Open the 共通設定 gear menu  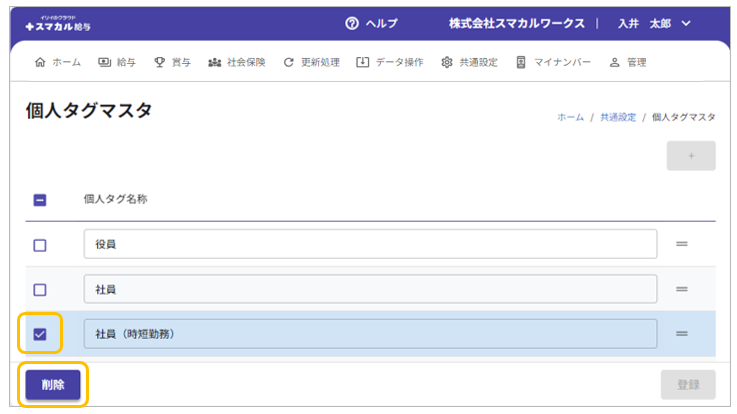pyautogui.click(x=469, y=62)
